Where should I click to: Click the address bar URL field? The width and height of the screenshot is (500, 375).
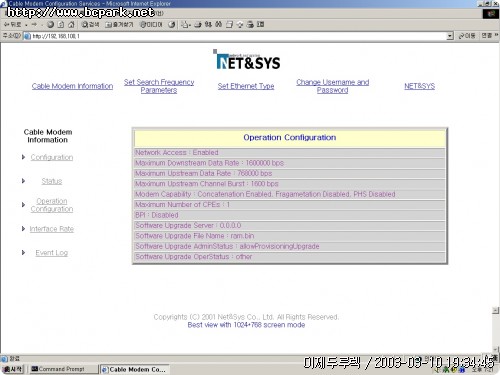pos(235,36)
